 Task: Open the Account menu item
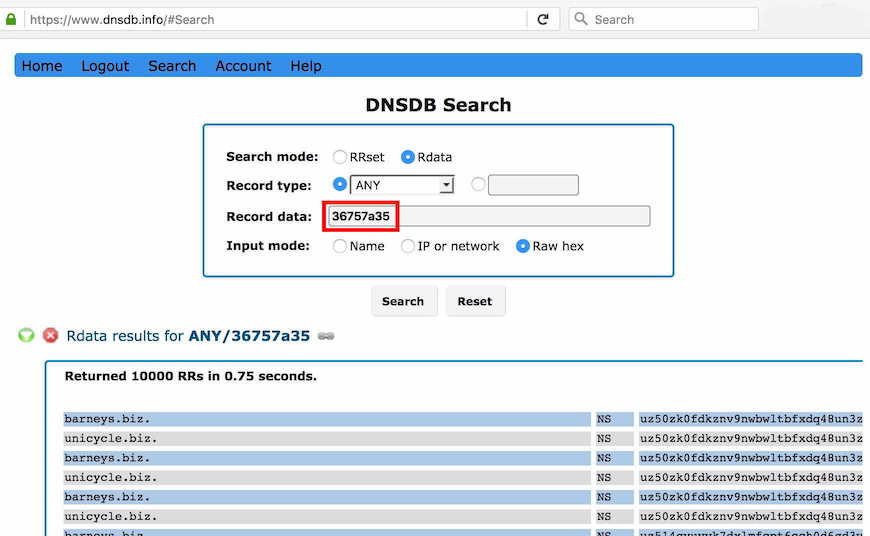pyautogui.click(x=243, y=66)
